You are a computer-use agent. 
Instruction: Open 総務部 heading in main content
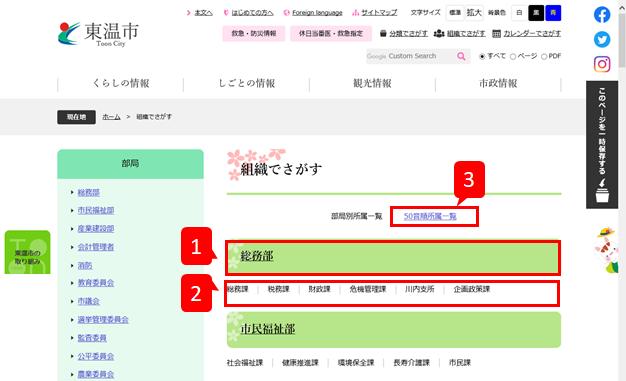pos(257,256)
